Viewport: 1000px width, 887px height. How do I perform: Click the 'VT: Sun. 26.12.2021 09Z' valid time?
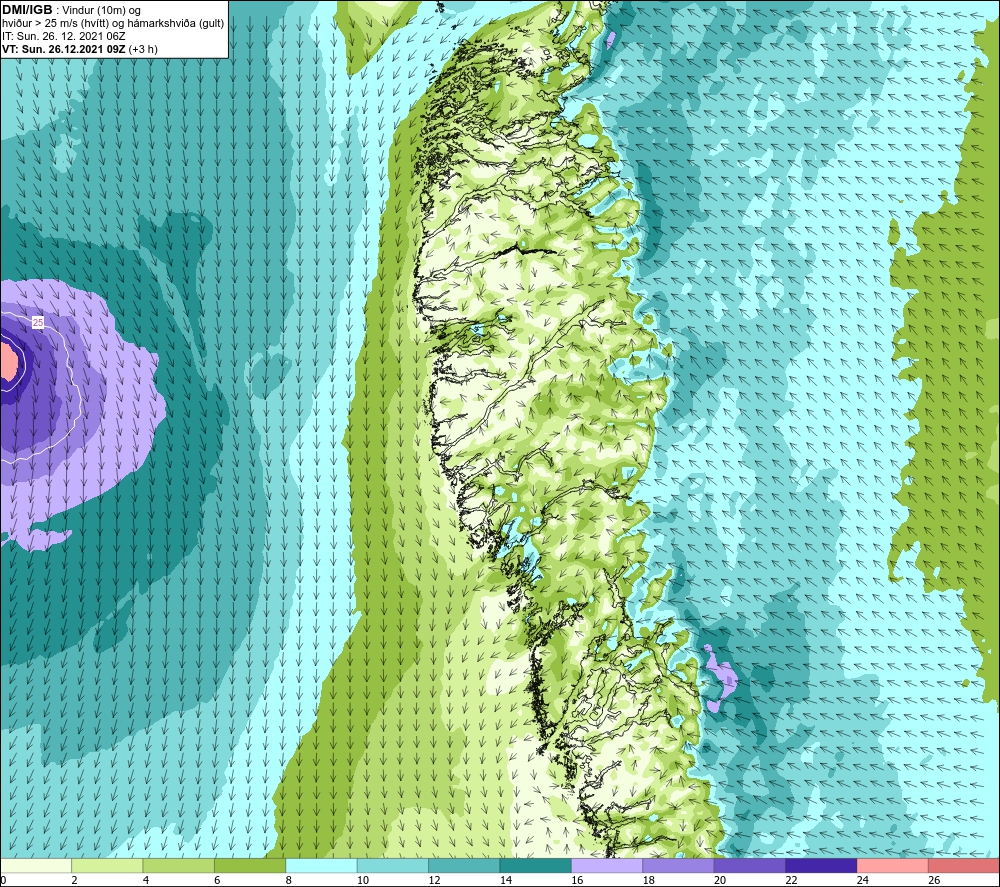(64, 49)
